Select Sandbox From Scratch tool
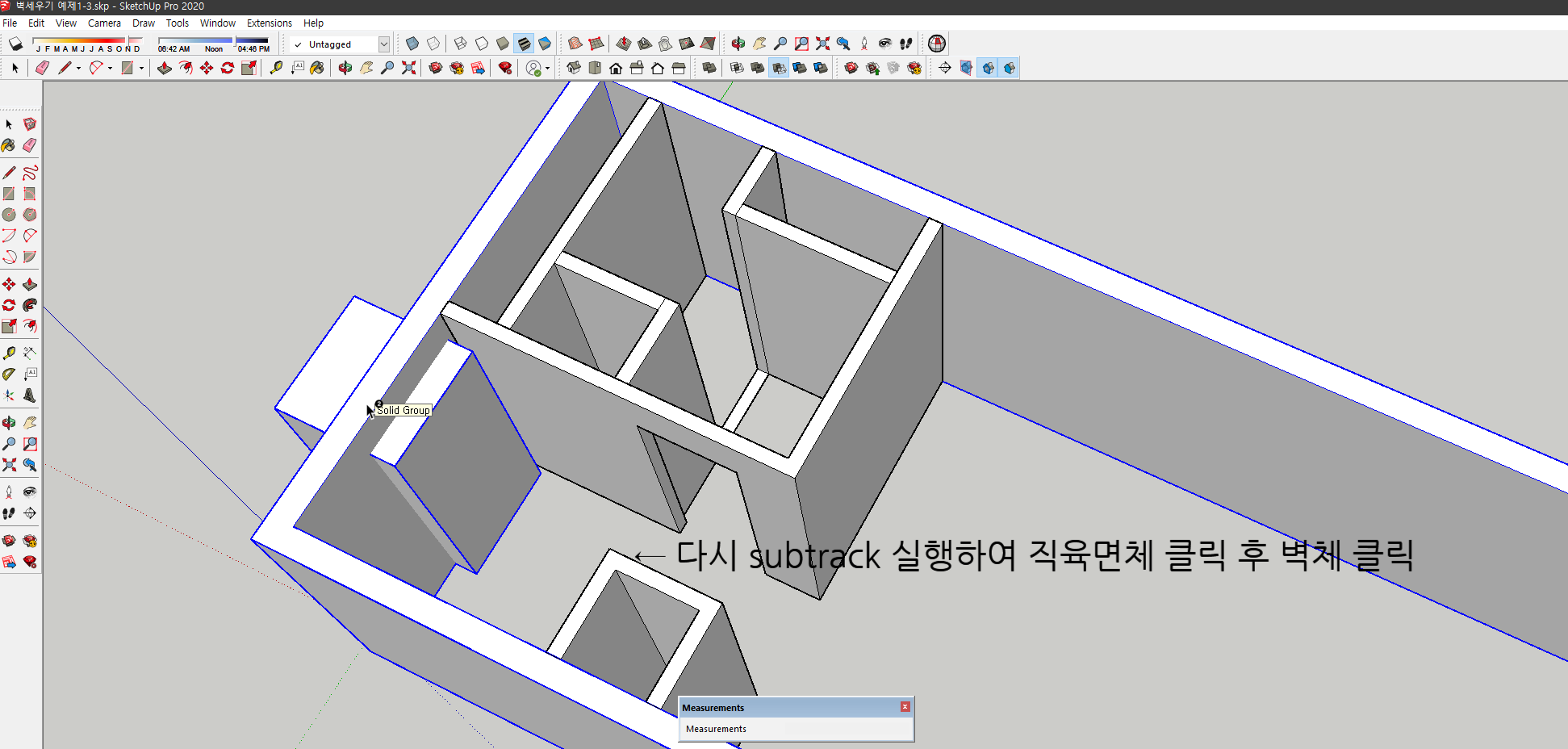Image resolution: width=1568 pixels, height=749 pixels. click(x=596, y=44)
